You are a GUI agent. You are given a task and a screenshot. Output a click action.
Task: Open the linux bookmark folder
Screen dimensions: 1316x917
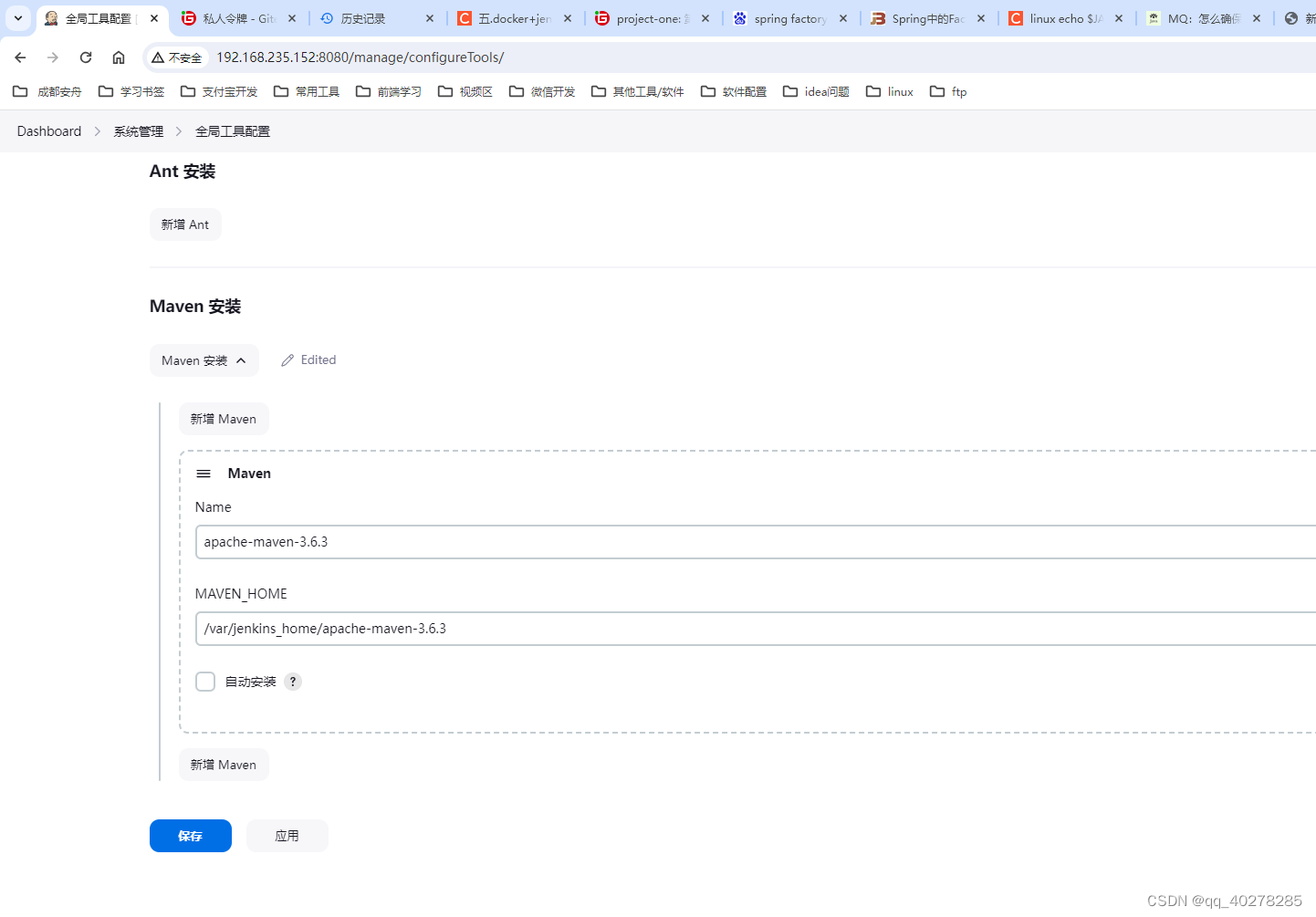click(x=890, y=91)
